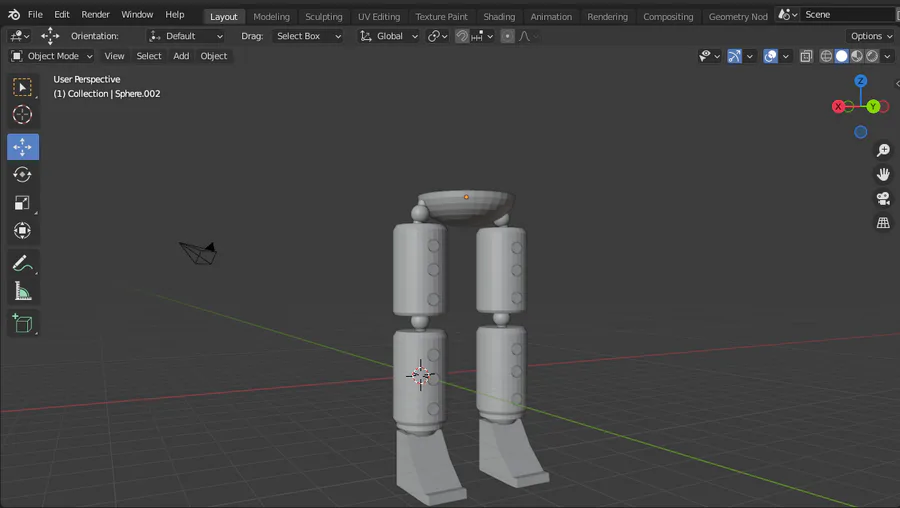Open gizmo settings dropdown arrow
This screenshot has width=900, height=508.
[749, 56]
